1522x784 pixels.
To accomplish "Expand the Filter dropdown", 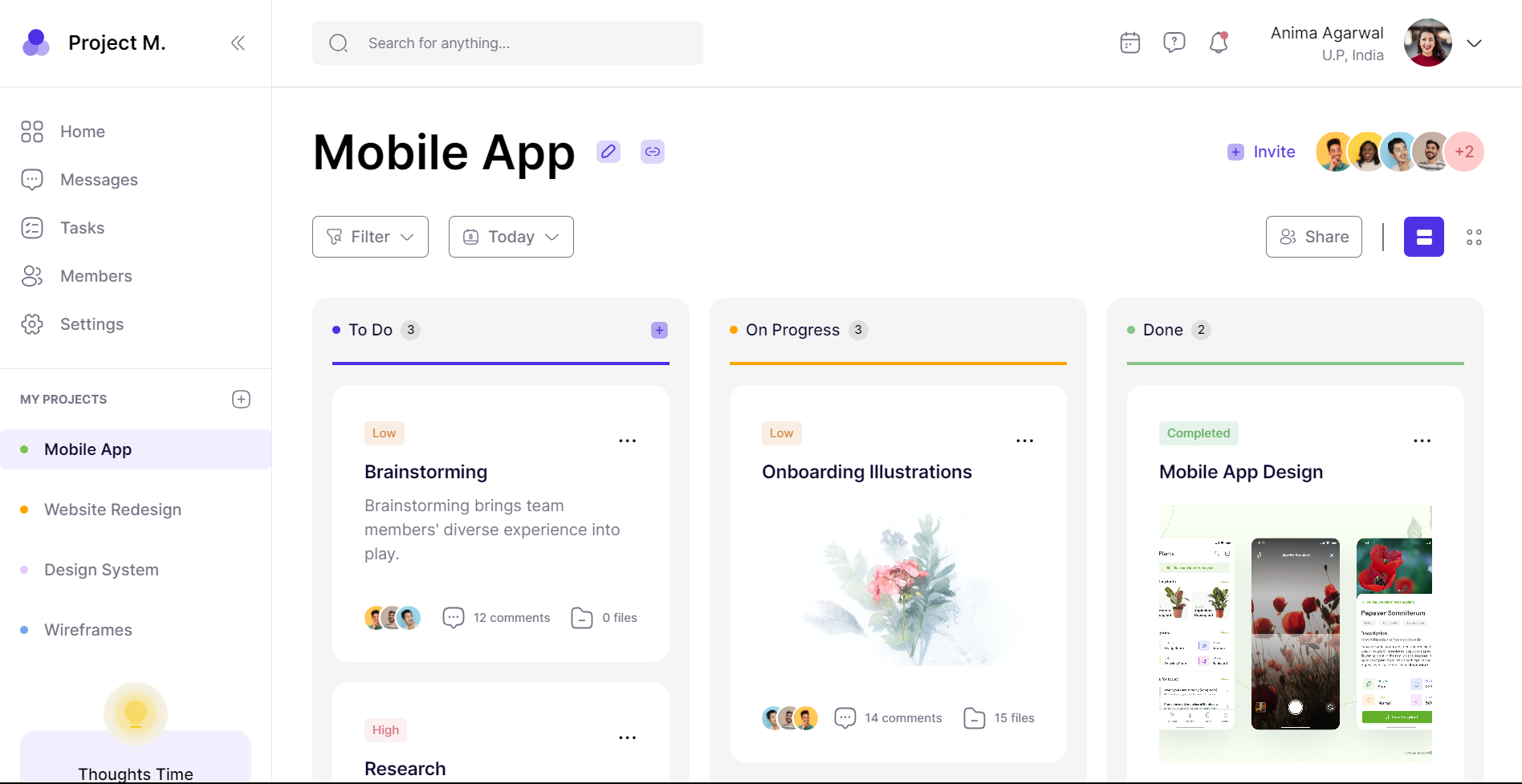I will point(370,237).
